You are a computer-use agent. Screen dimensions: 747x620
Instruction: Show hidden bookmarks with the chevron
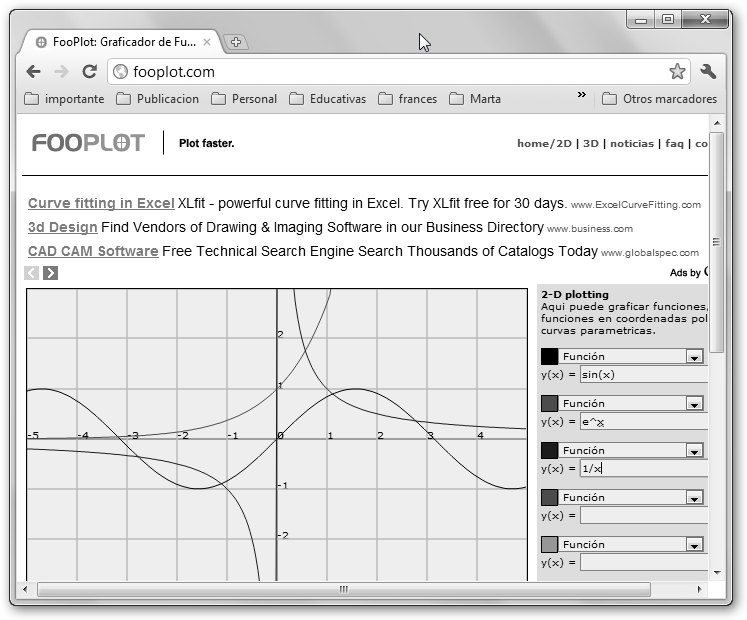tap(582, 96)
